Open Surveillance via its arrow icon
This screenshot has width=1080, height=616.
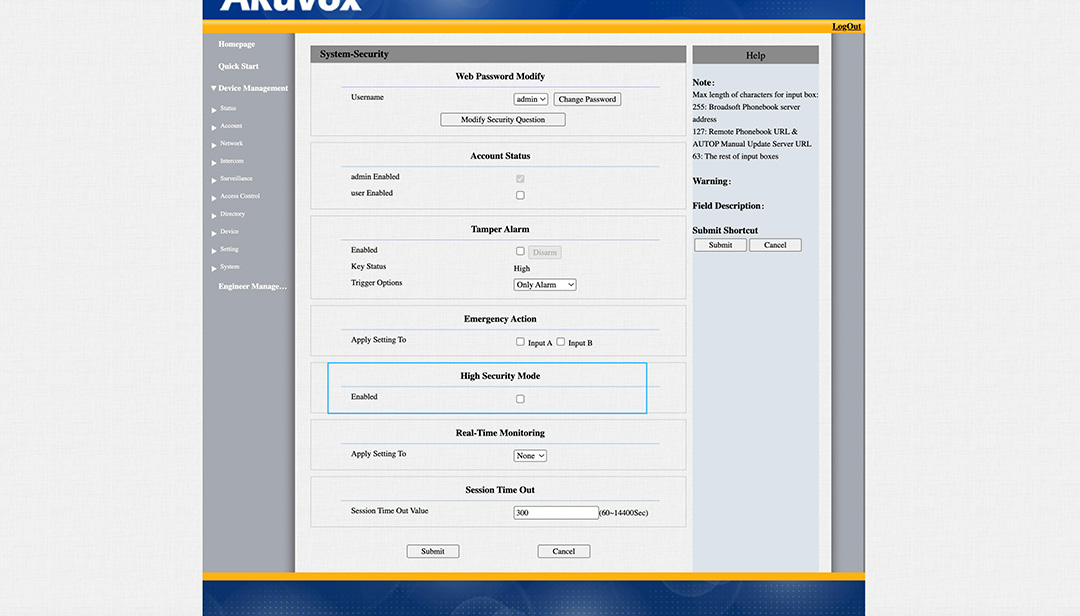(x=214, y=180)
